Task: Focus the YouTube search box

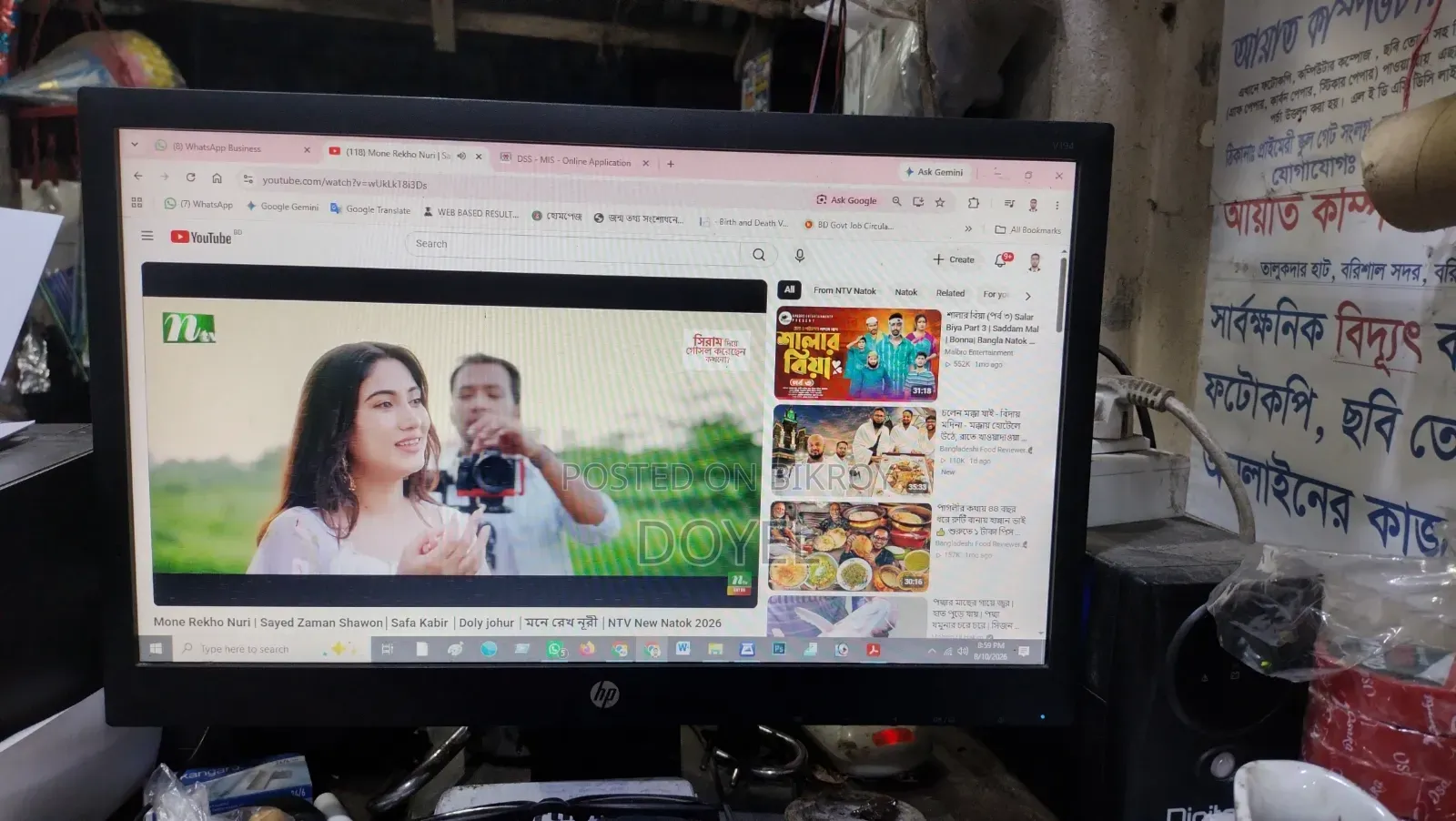Action: (x=573, y=248)
